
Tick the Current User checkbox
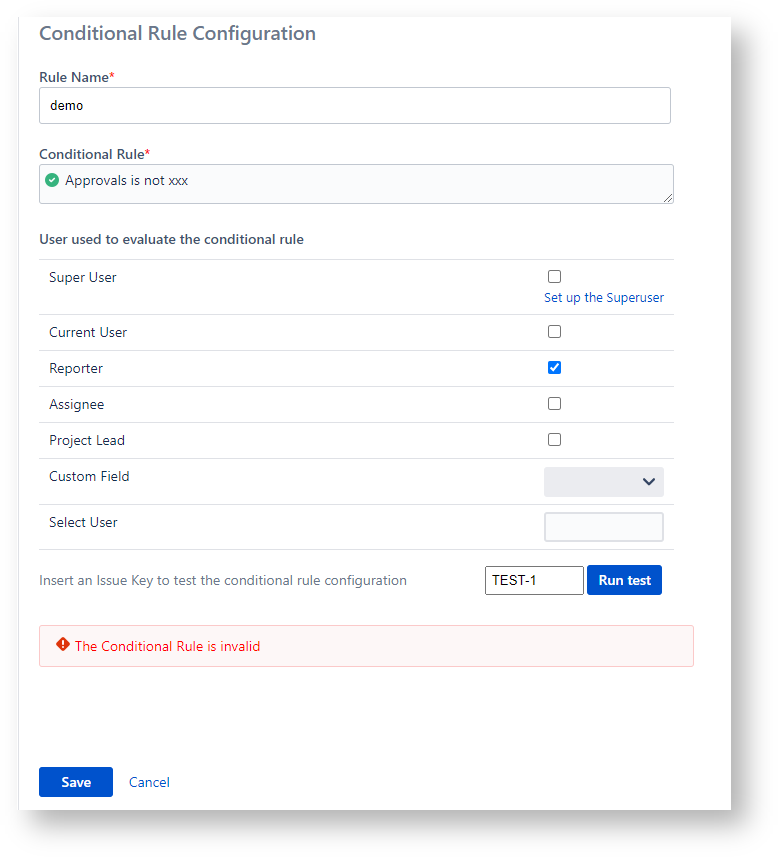[554, 332]
